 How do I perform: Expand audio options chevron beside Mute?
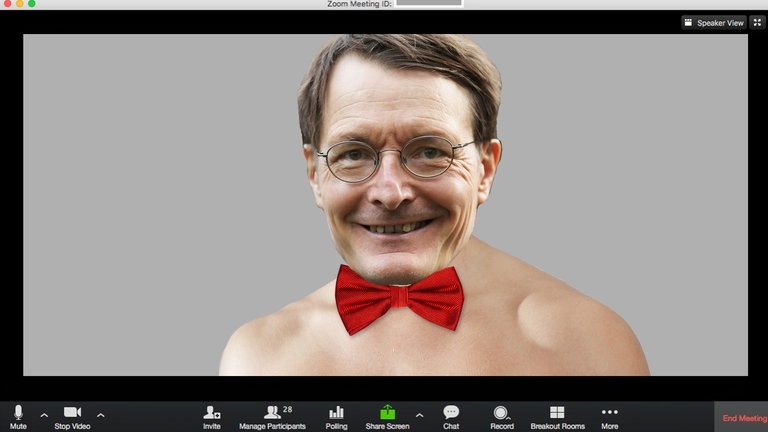pos(44,415)
